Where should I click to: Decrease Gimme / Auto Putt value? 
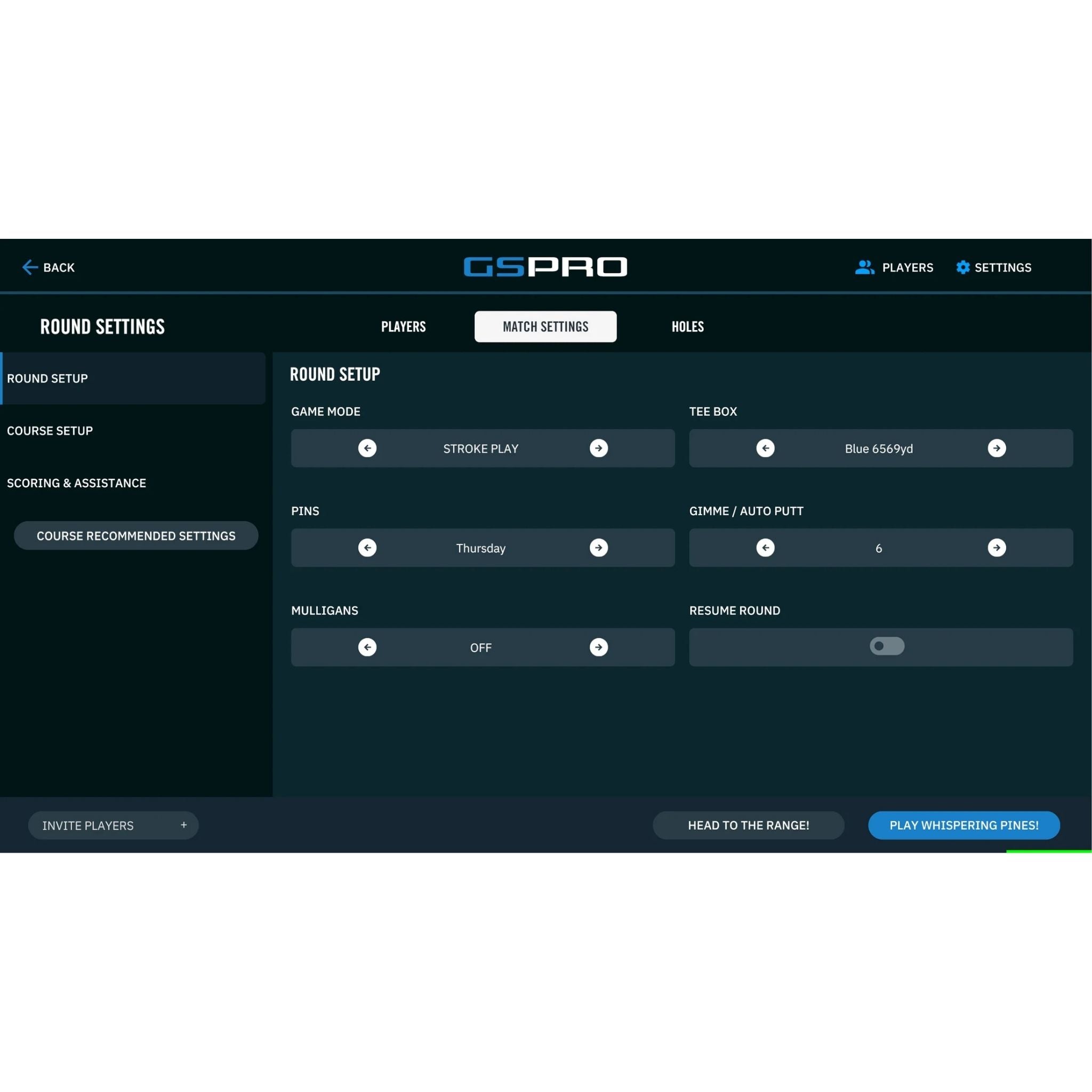coord(765,548)
